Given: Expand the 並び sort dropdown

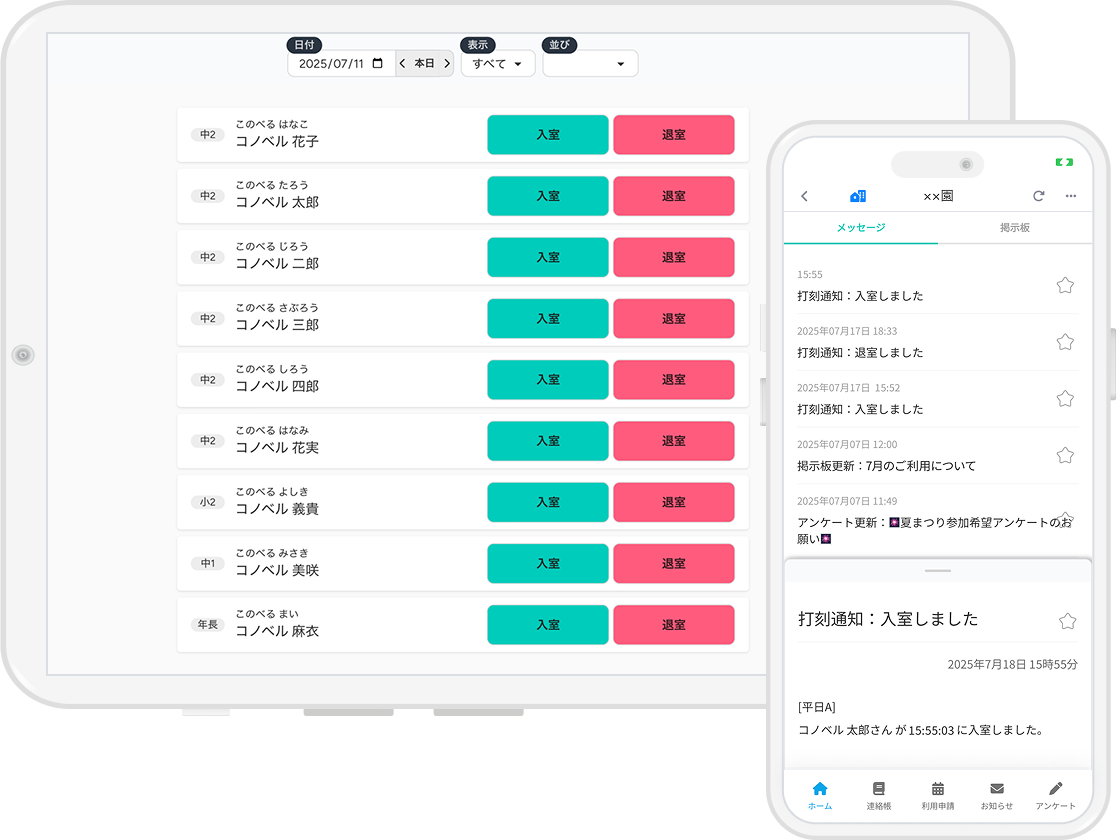Looking at the screenshot, I should 590,64.
